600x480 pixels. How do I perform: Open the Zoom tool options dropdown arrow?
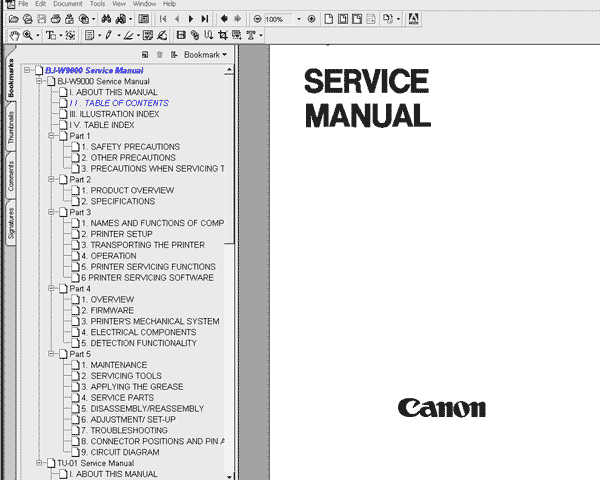coord(38,36)
